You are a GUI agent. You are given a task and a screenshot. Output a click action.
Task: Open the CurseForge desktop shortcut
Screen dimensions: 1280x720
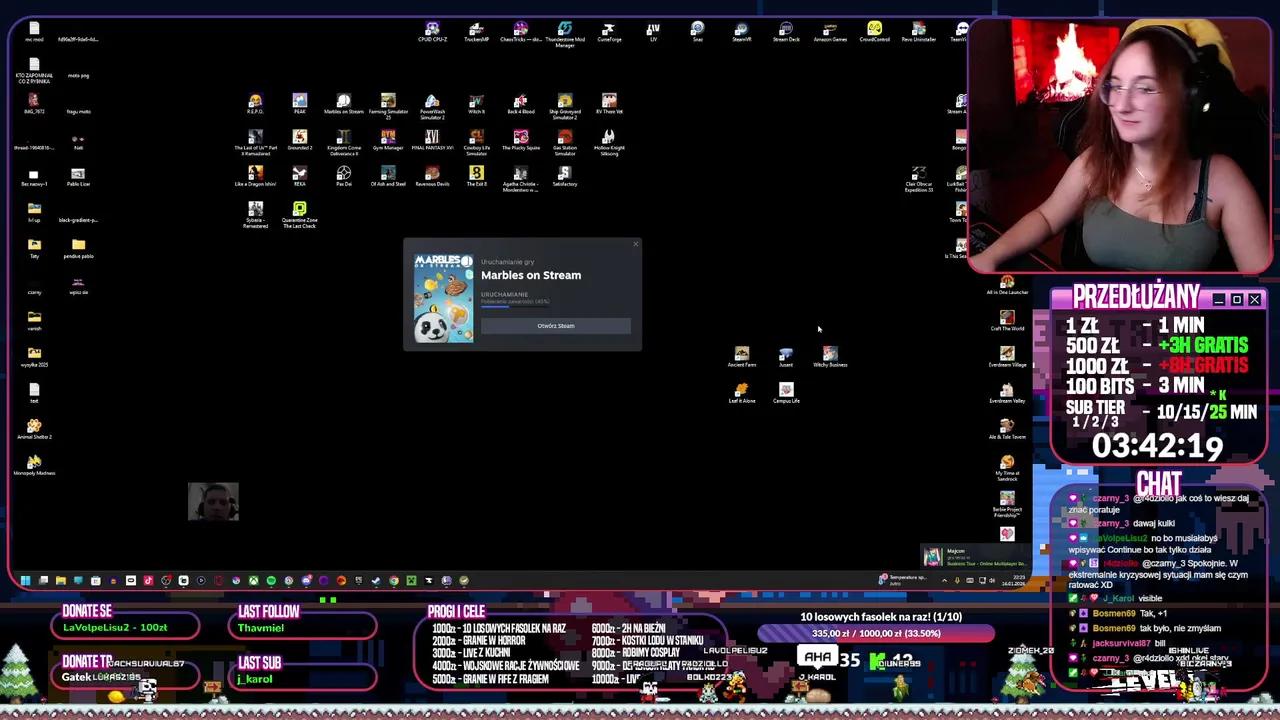coord(609,32)
